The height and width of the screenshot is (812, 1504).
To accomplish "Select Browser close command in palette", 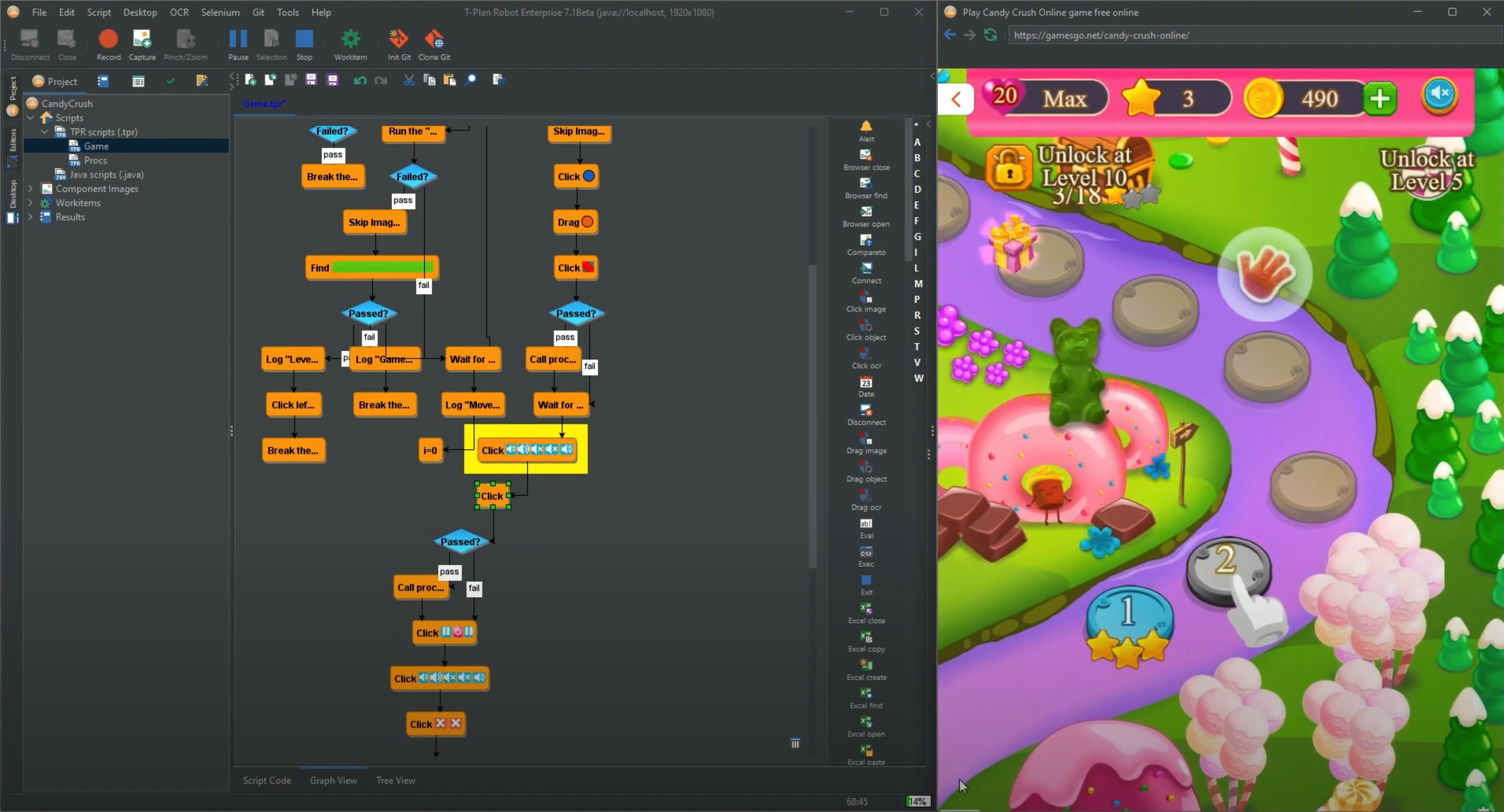I will coord(866,160).
